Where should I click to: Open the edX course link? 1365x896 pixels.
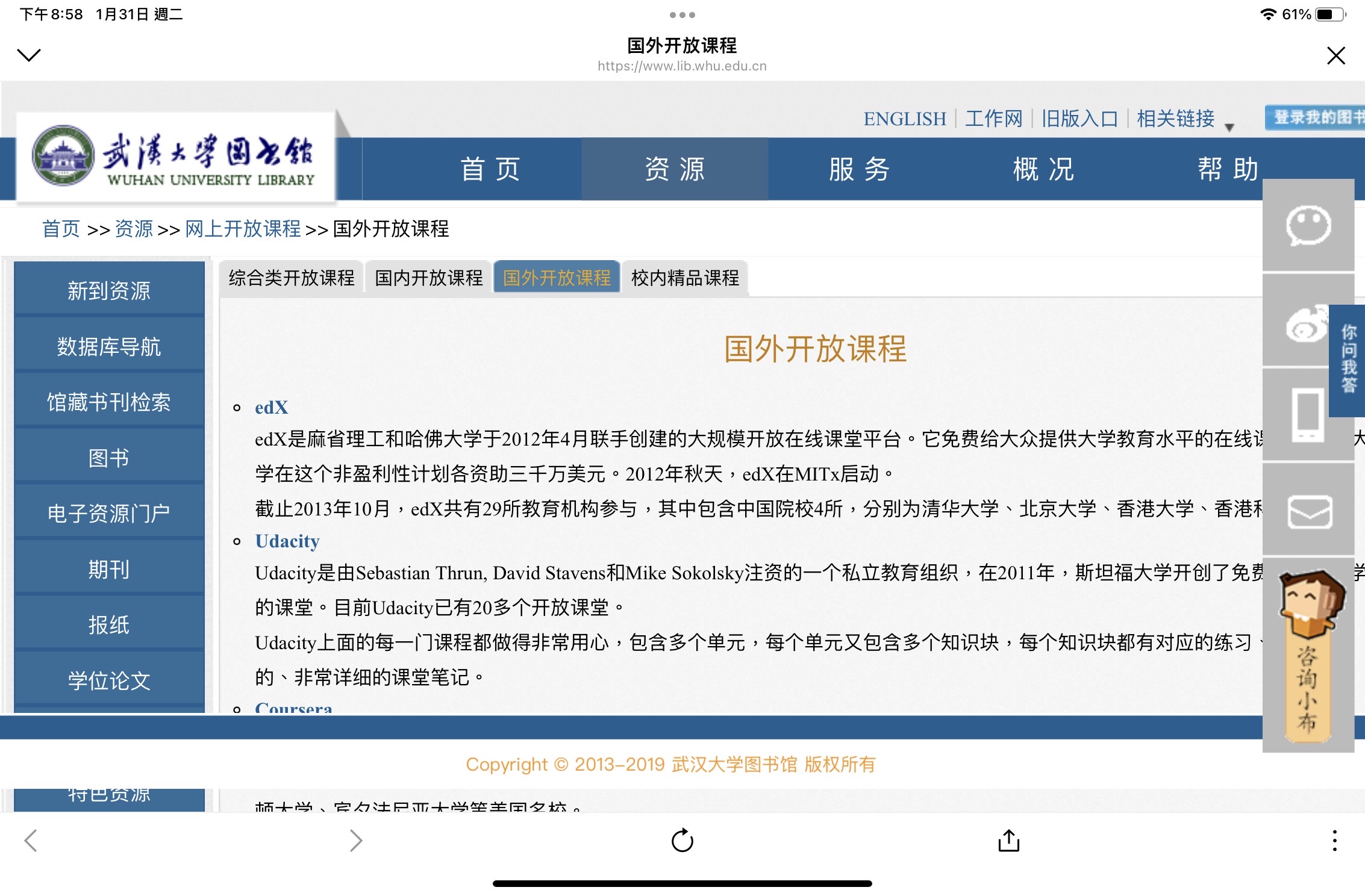[271, 408]
